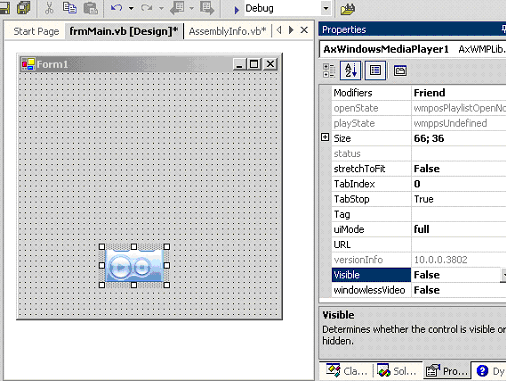Open the Visible value dropdown arrow

(x=503, y=275)
